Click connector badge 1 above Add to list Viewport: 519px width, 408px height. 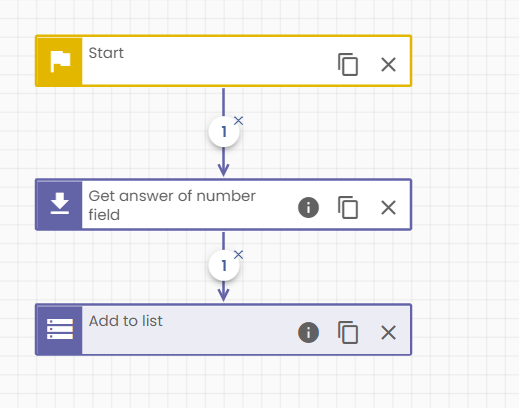coord(224,266)
